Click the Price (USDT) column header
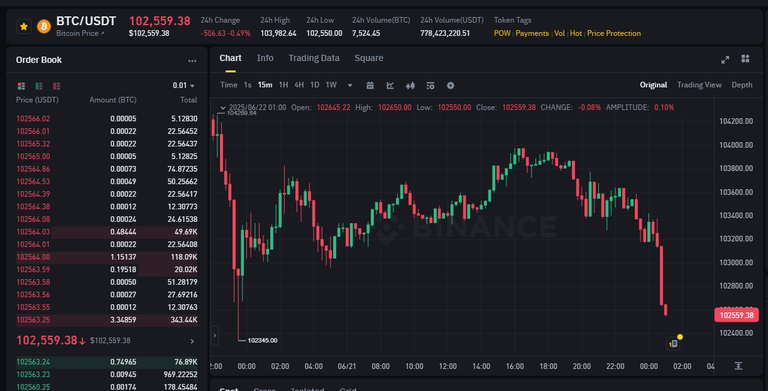 [x=37, y=100]
